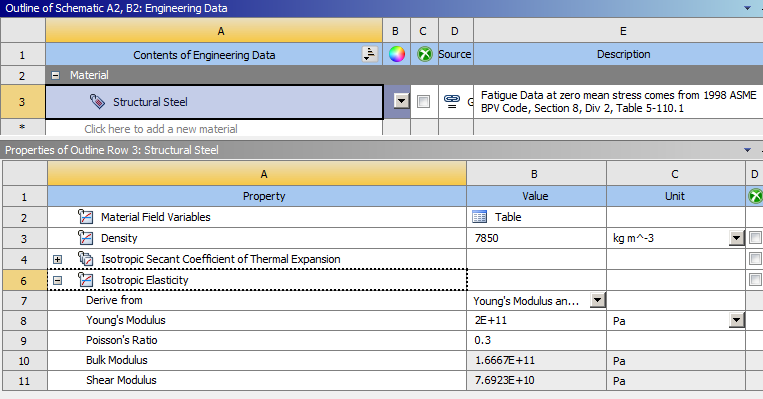Click here to add a new material

161,129
